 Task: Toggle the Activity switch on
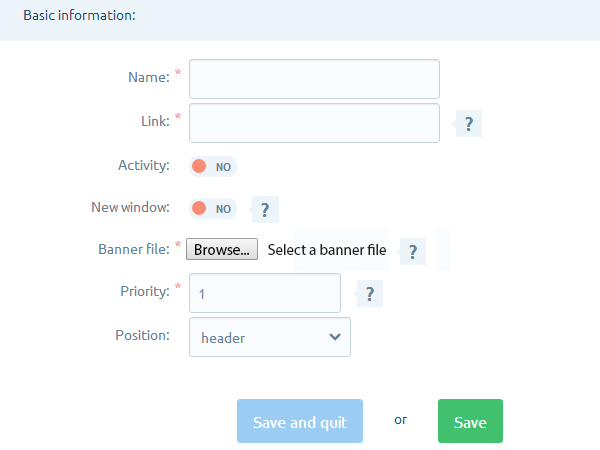[213, 166]
